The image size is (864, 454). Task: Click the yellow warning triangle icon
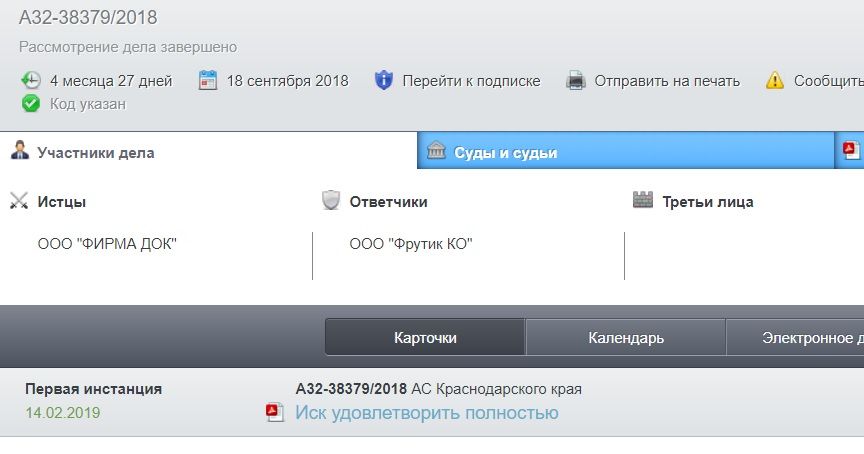coord(775,81)
